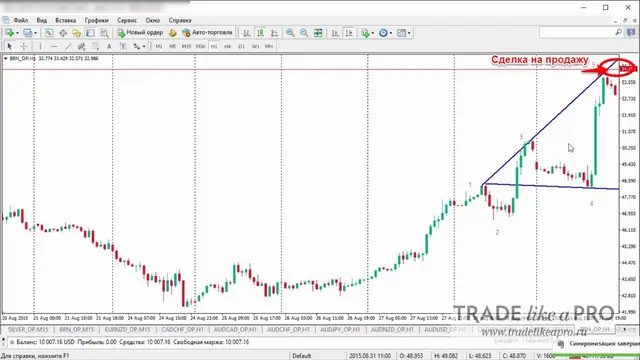This screenshot has width=640, height=360.
Task: Switch timeframe to D1
Action: [242, 46]
